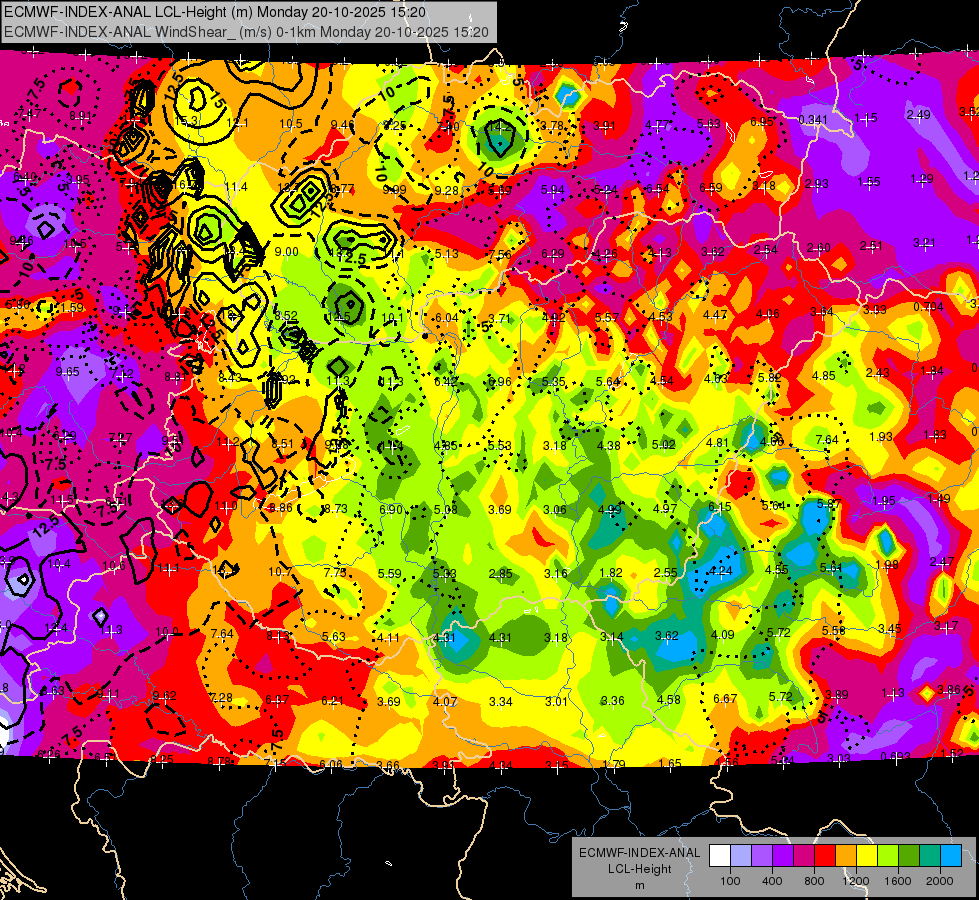This screenshot has height=900, width=979.
Task: Click the grid value 2.85
Action: pyautogui.click(x=501, y=573)
